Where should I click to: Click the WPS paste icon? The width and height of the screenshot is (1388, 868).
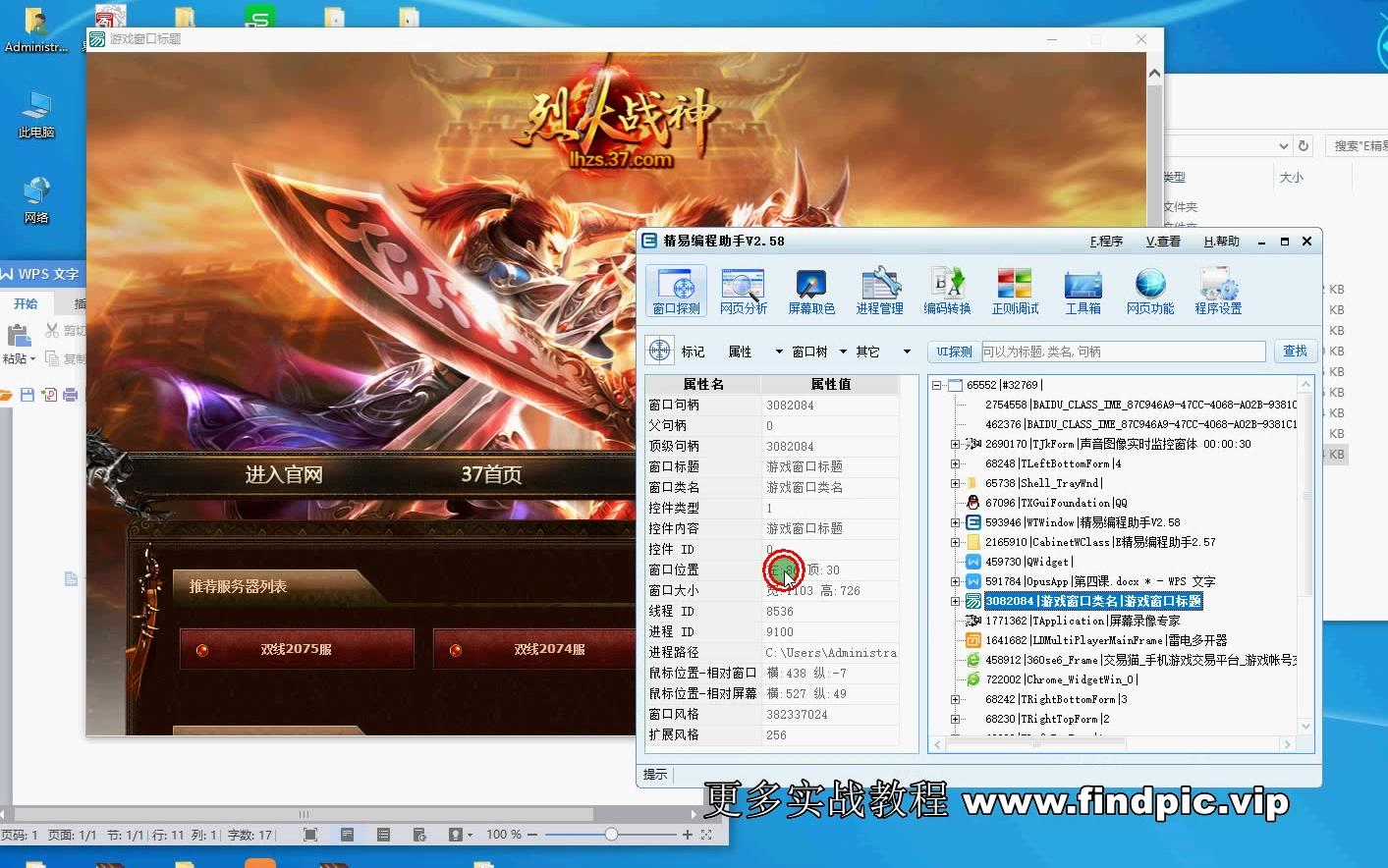point(19,336)
